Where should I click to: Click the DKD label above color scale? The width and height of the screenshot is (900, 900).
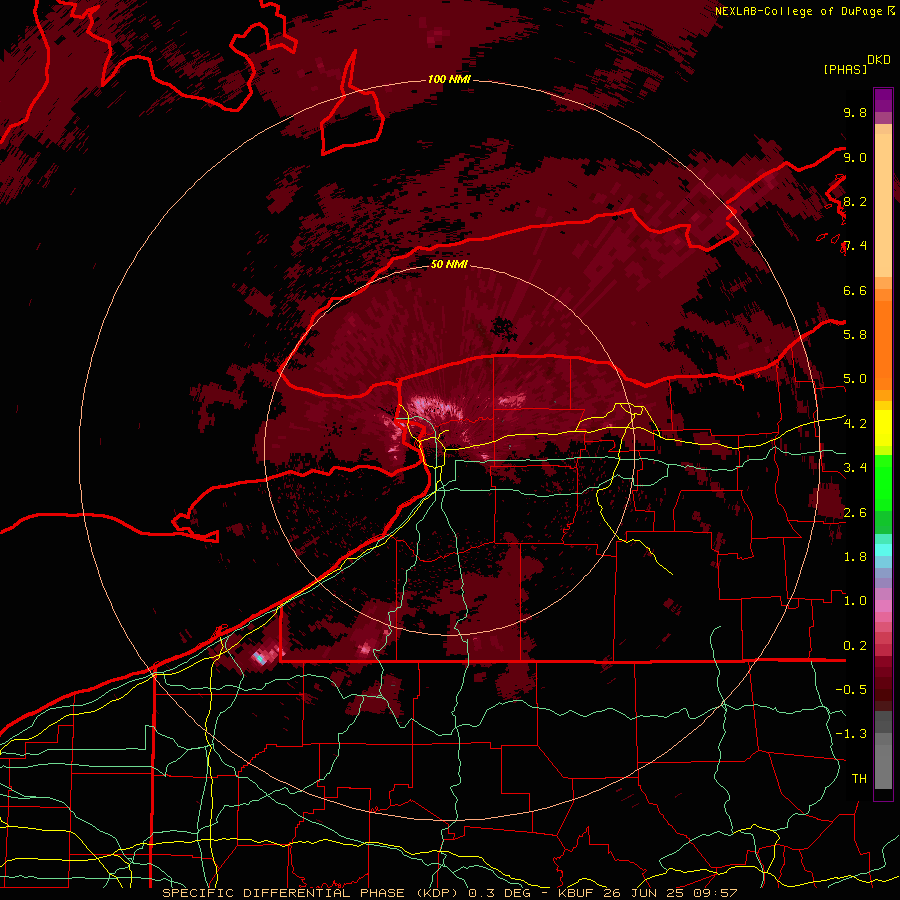(x=879, y=60)
